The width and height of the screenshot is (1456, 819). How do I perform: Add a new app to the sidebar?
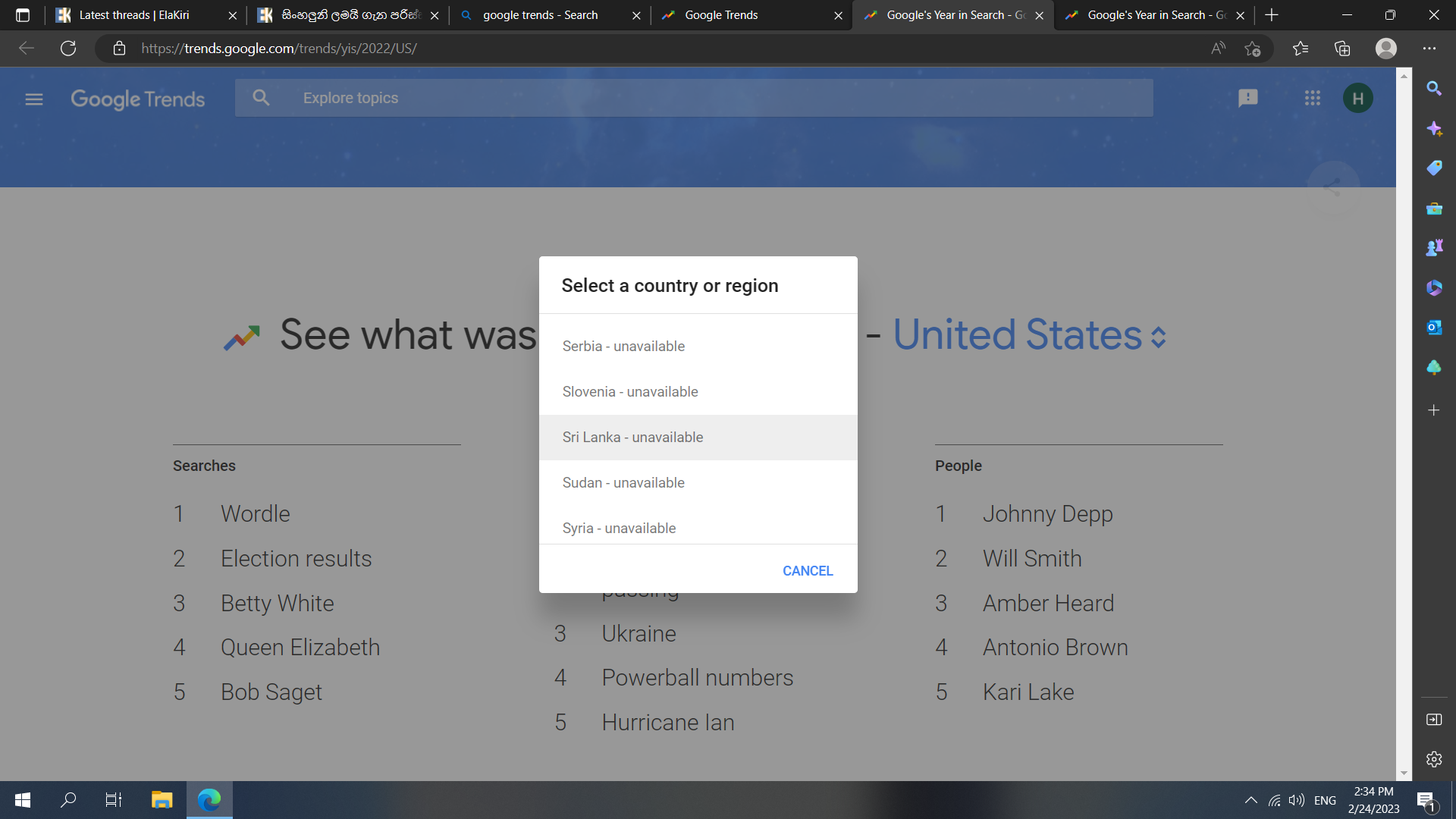pos(1434,410)
